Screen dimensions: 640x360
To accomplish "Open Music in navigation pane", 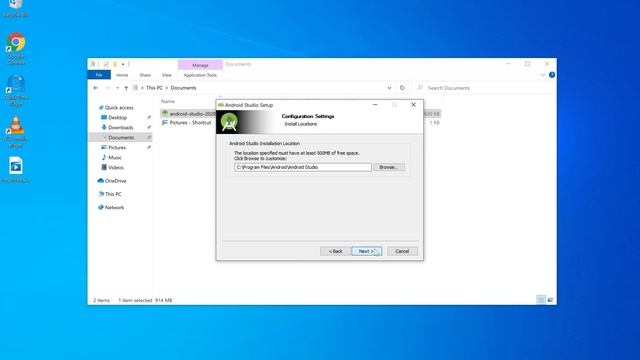I will click(115, 158).
